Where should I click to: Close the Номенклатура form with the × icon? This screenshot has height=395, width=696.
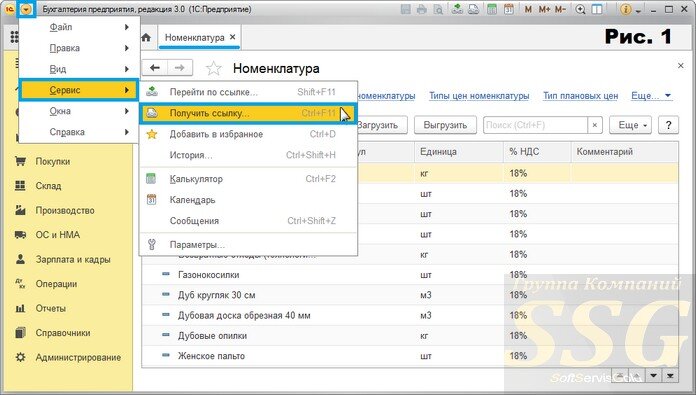click(x=680, y=66)
